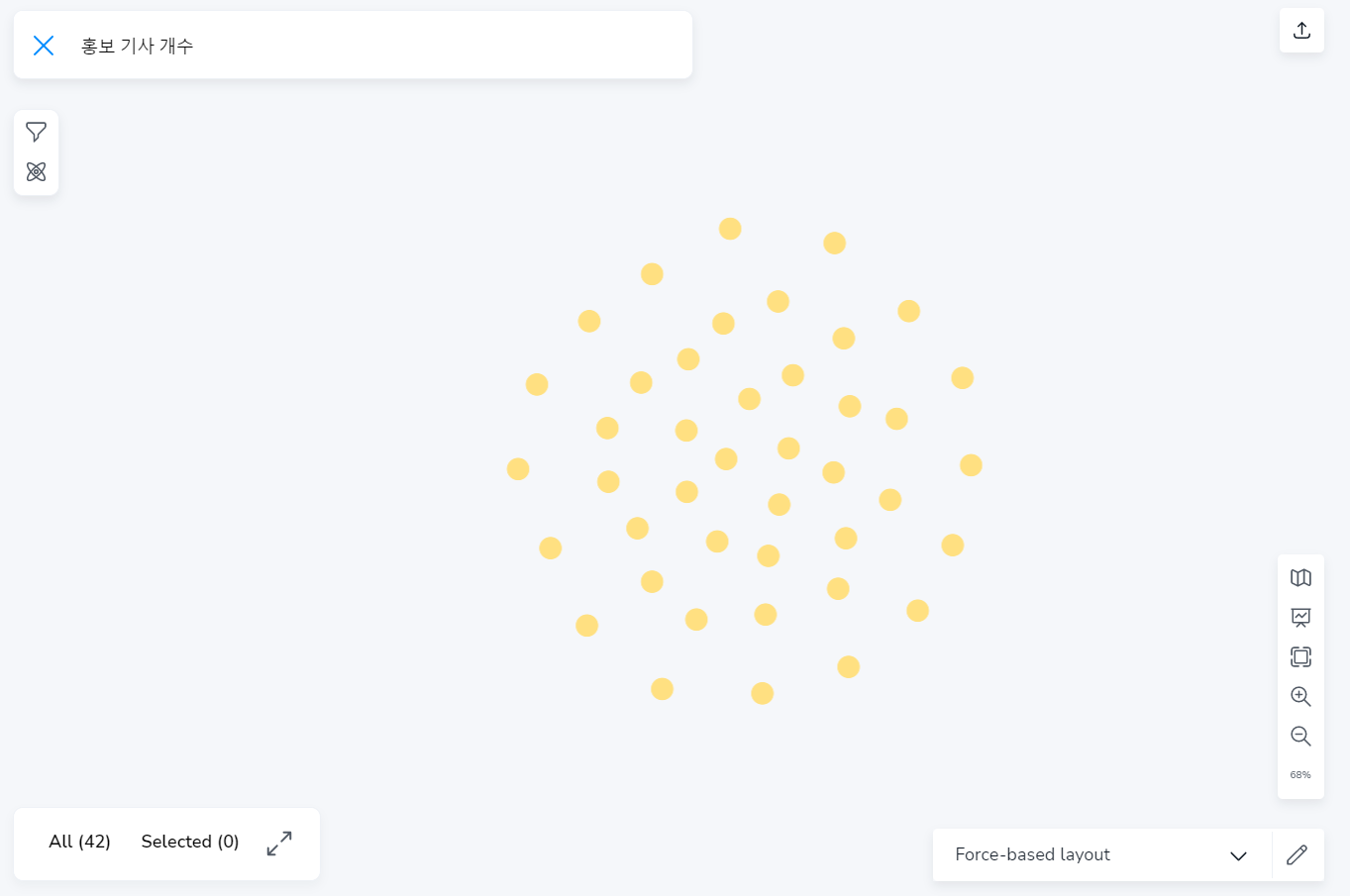Zoom out with magnifier minus

1300,737
